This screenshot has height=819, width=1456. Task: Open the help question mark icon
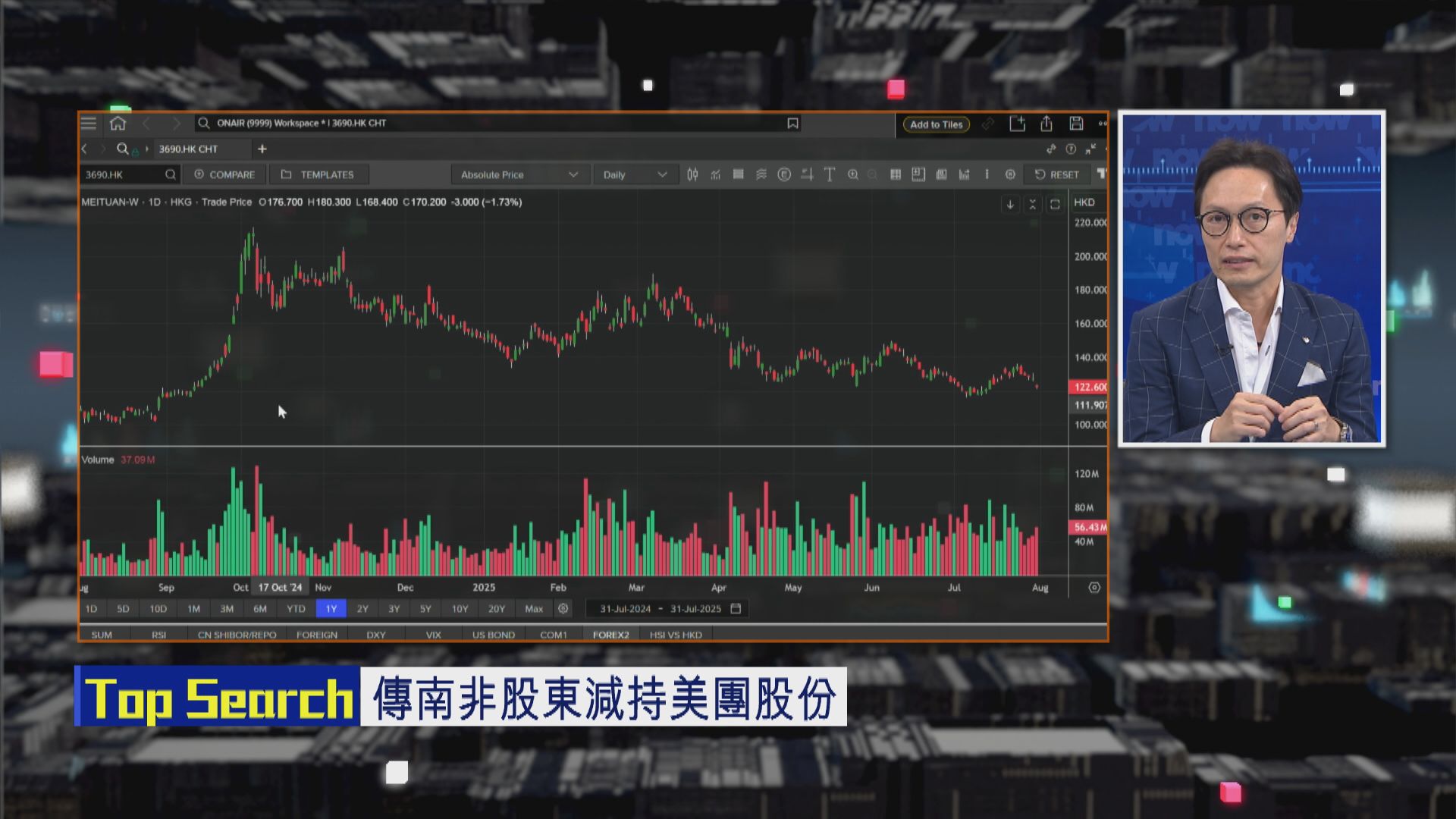[1071, 149]
